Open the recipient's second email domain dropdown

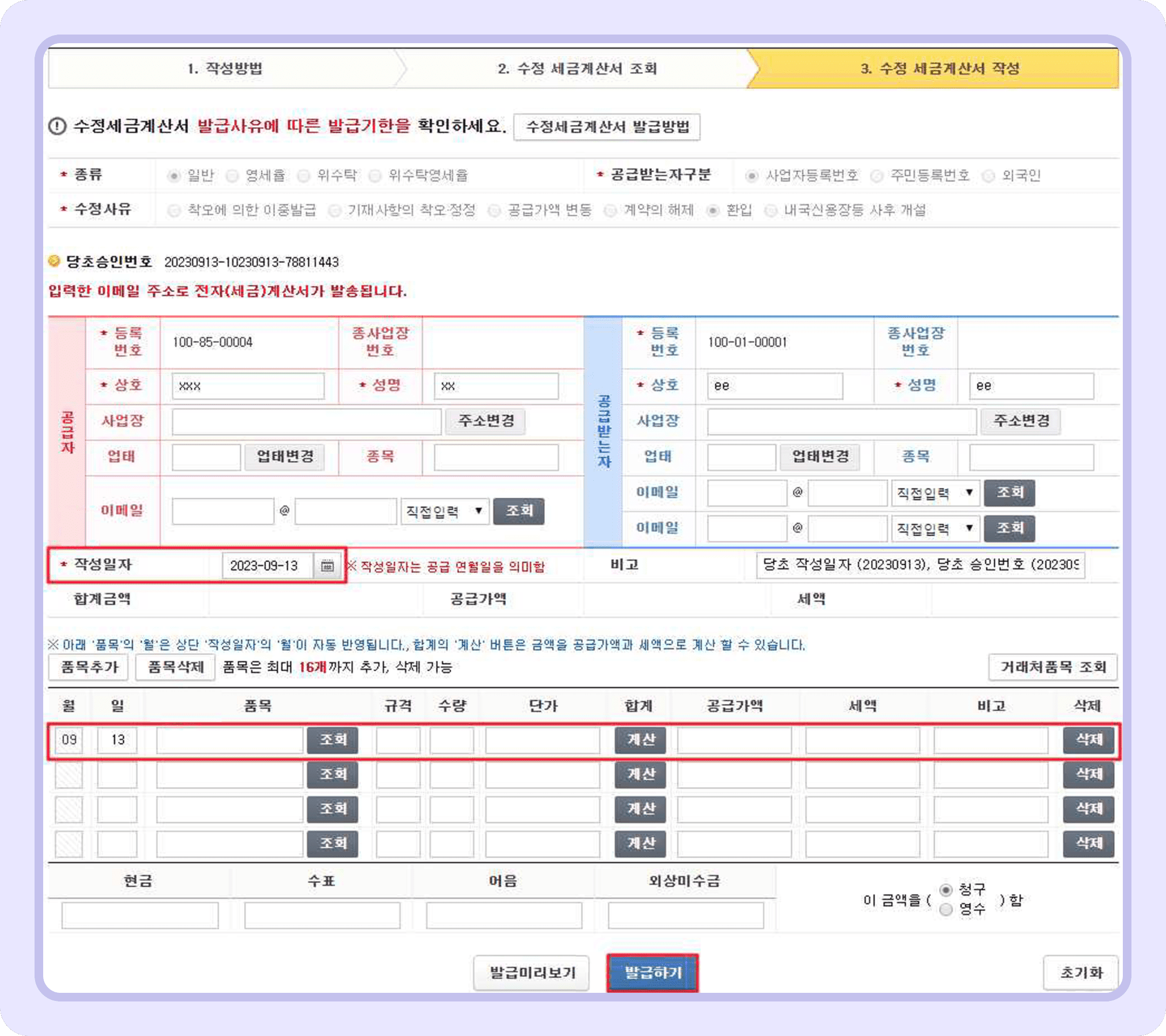point(935,528)
